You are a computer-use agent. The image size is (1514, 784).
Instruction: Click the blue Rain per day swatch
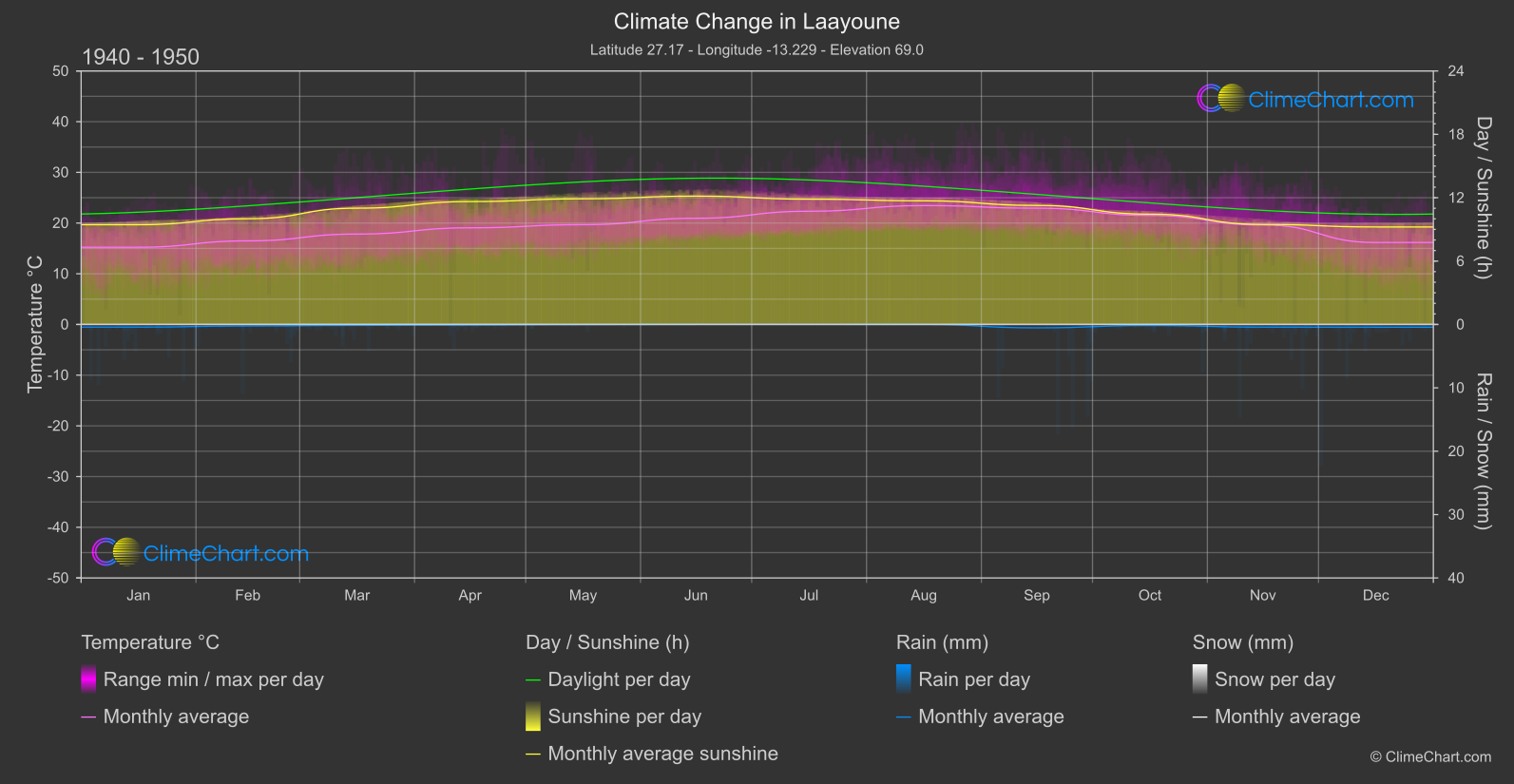(904, 679)
